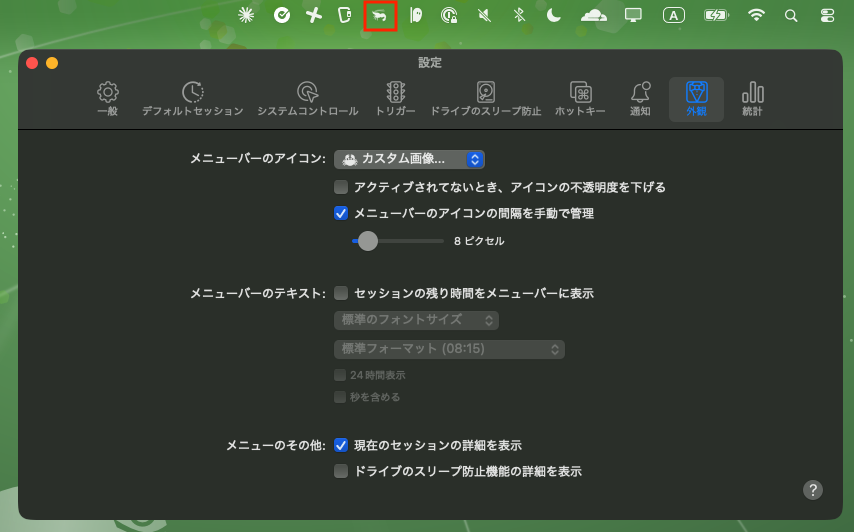Open the 標準フォーマット (08:15) dropdown
This screenshot has height=532, width=854.
coord(449,349)
